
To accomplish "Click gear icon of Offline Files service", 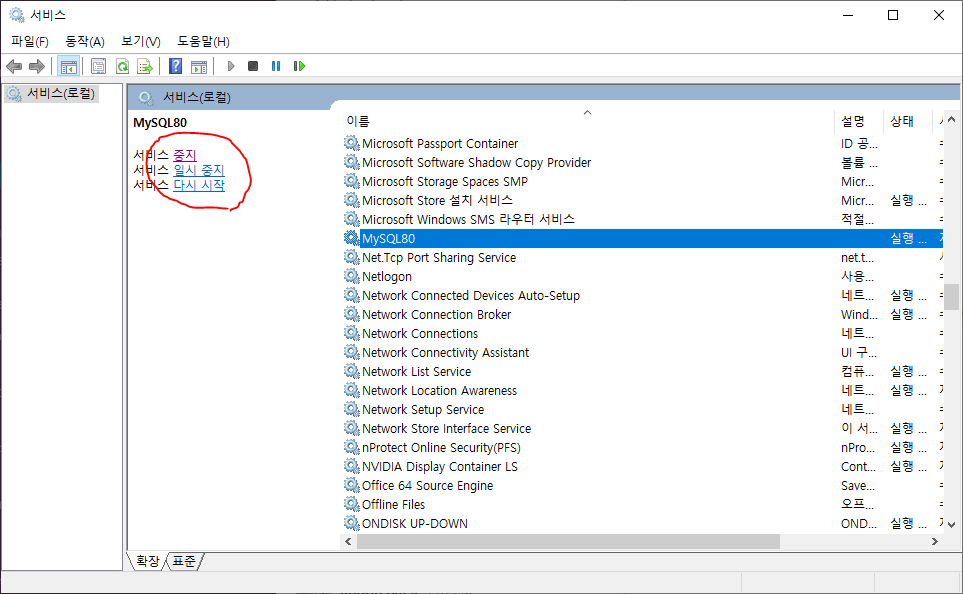I will point(351,504).
